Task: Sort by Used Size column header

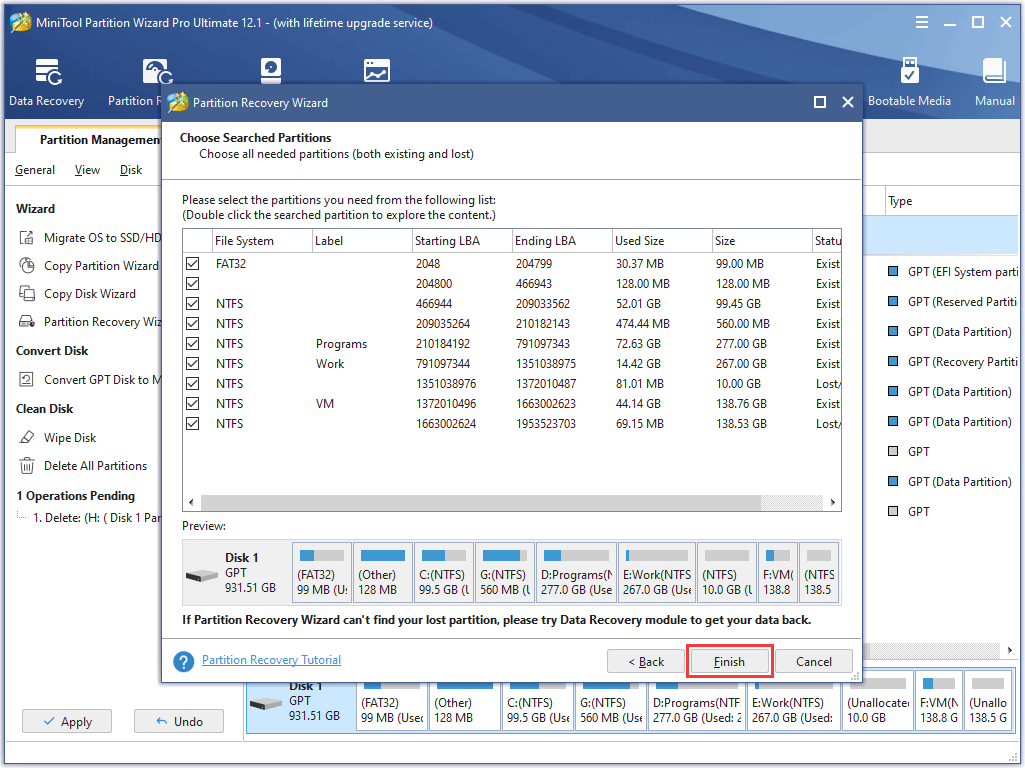Action: [x=662, y=241]
